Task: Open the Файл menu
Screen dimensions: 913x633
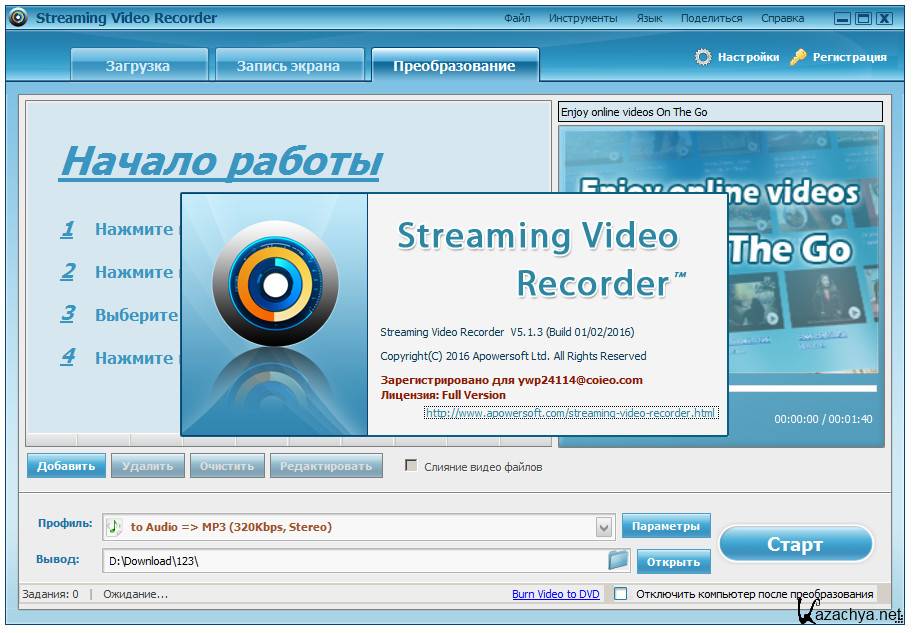Action: (x=517, y=18)
